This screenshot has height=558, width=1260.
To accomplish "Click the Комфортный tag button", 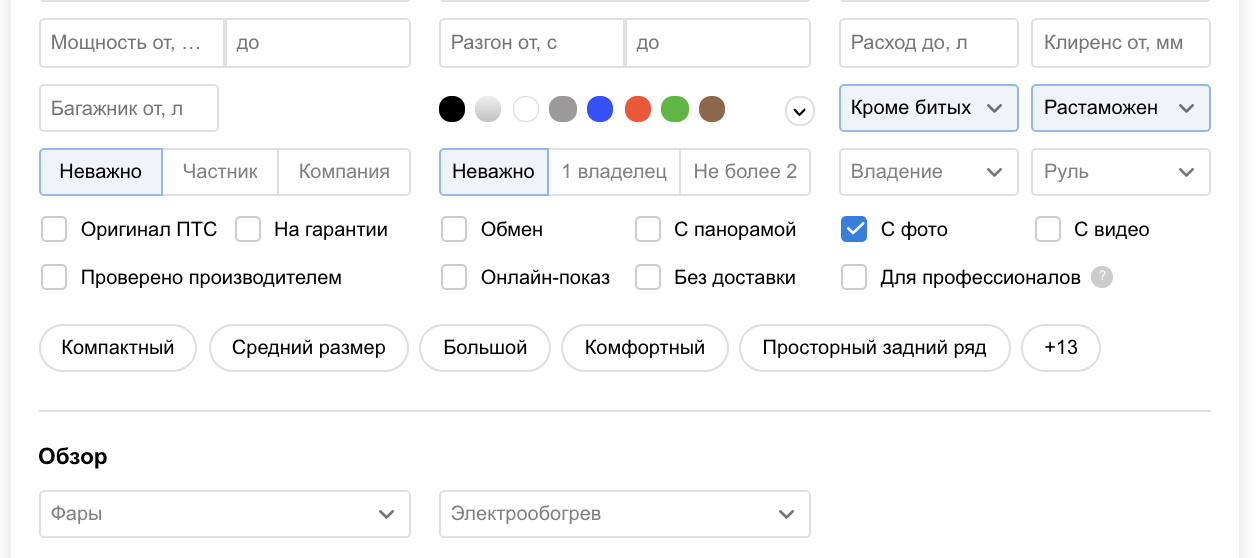I will [645, 348].
